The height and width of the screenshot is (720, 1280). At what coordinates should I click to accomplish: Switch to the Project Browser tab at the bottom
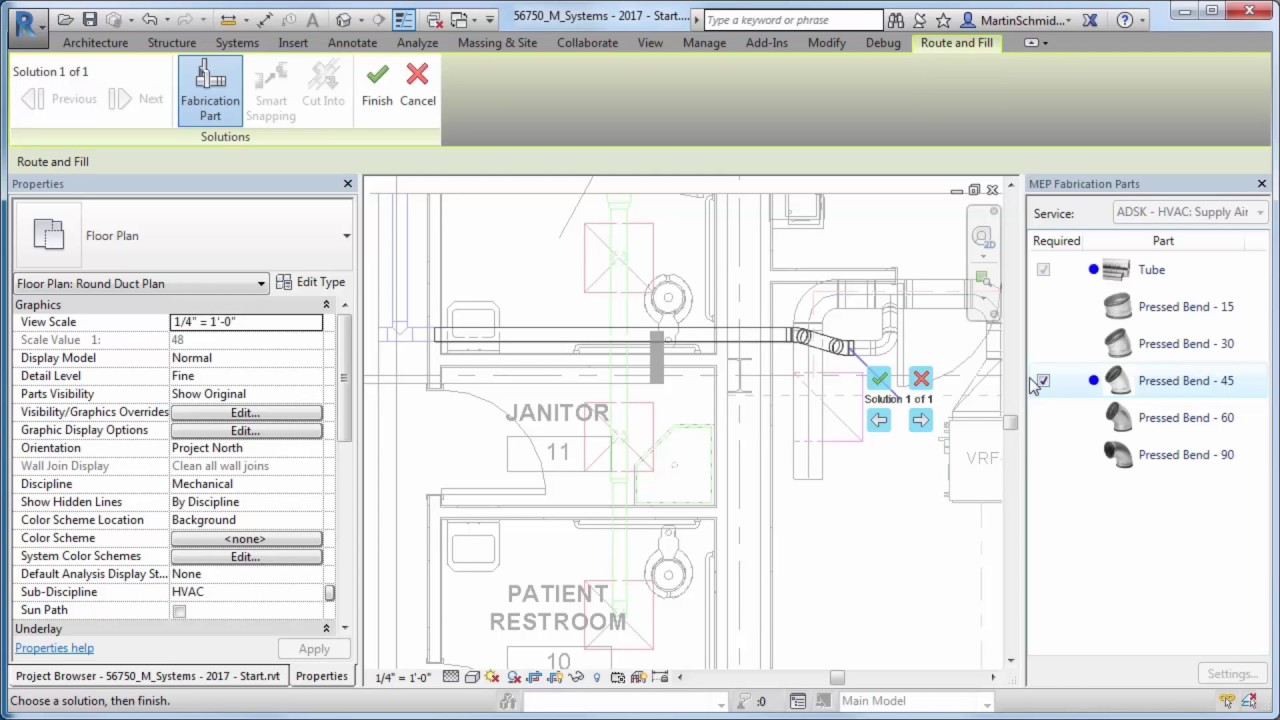click(x=148, y=676)
